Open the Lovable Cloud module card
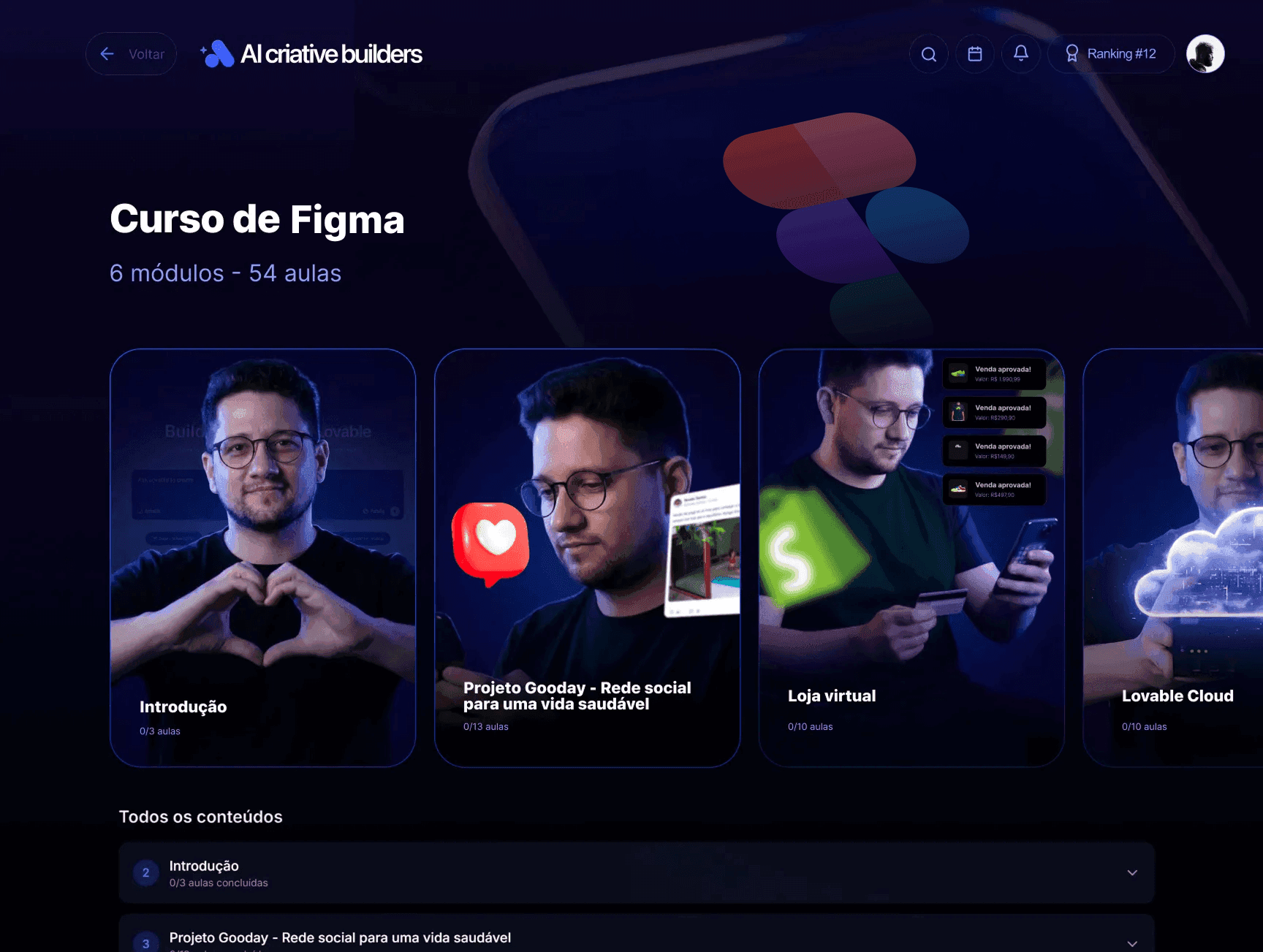The width and height of the screenshot is (1263, 952). 1173,558
